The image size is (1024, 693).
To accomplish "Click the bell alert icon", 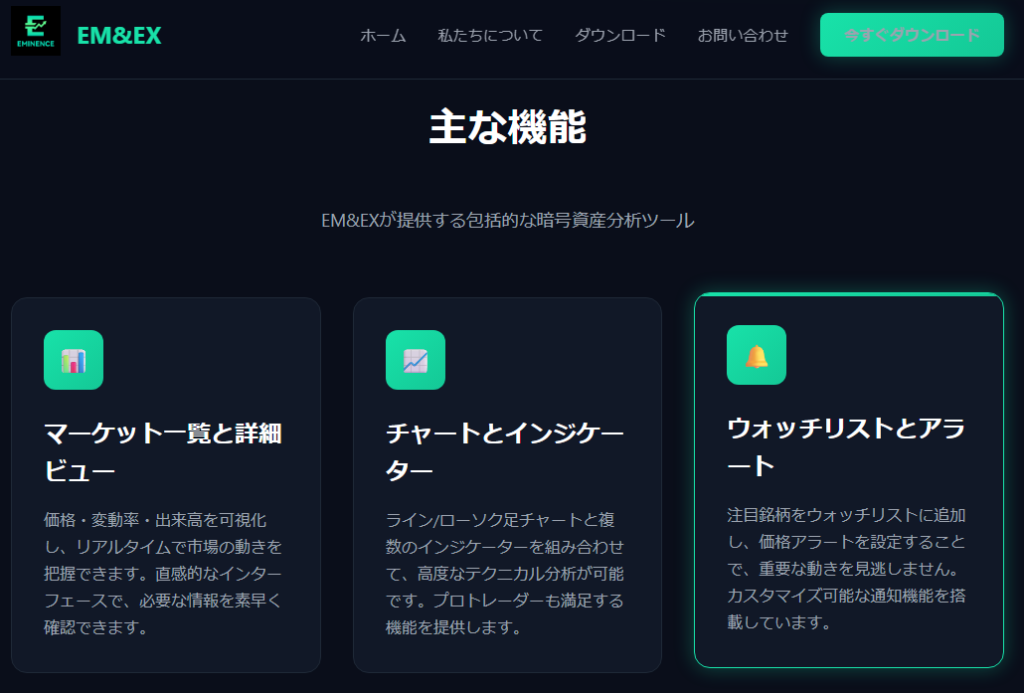I will click(756, 355).
